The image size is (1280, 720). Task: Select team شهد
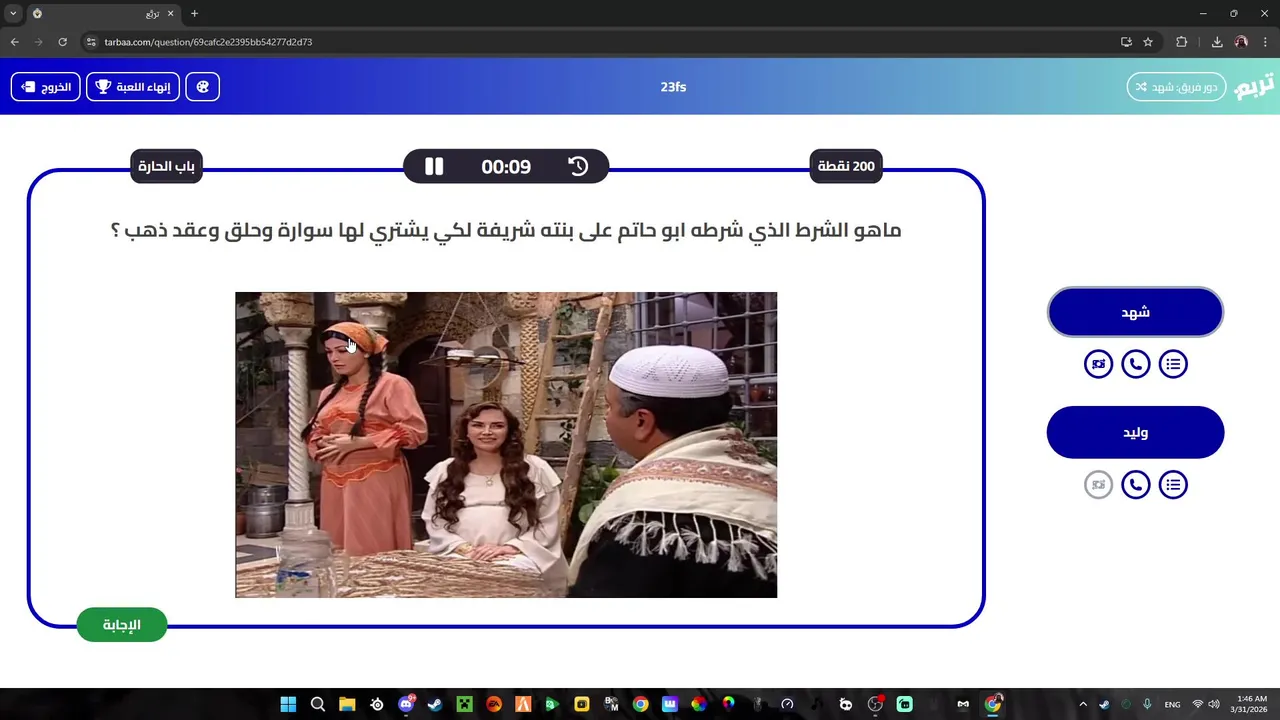pos(1135,313)
